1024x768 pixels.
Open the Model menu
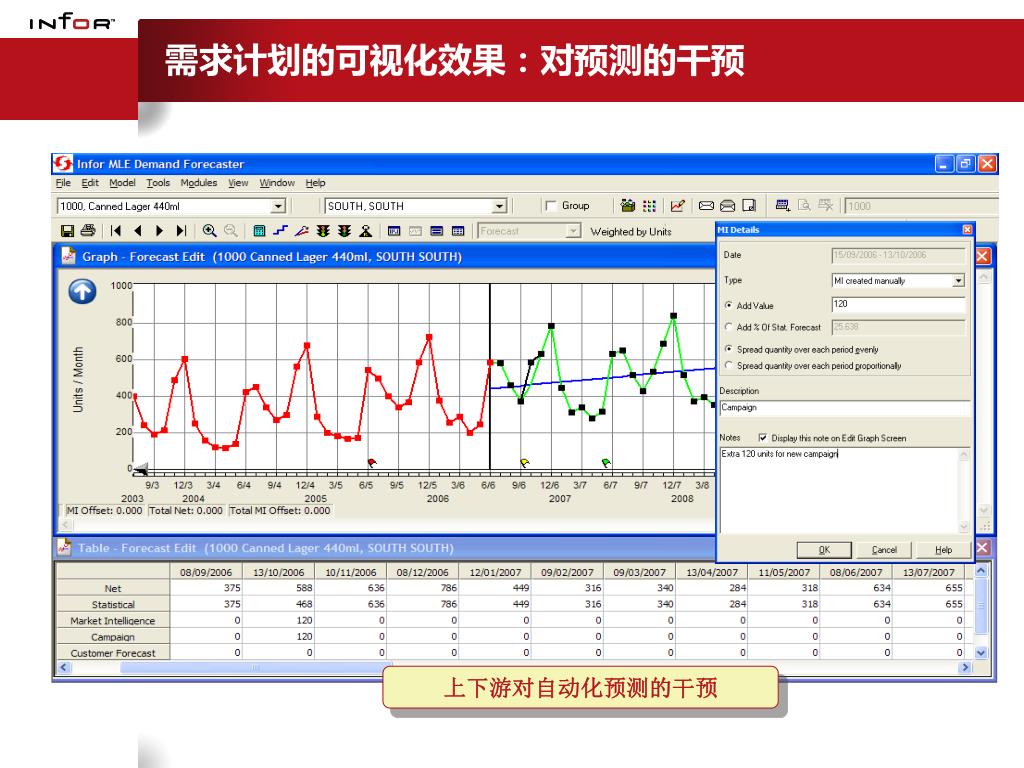[x=122, y=183]
